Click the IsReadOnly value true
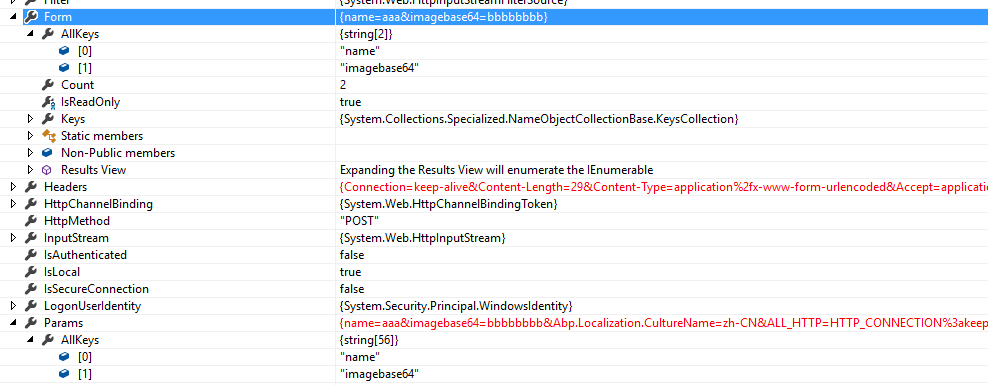The image size is (988, 385). 350,102
